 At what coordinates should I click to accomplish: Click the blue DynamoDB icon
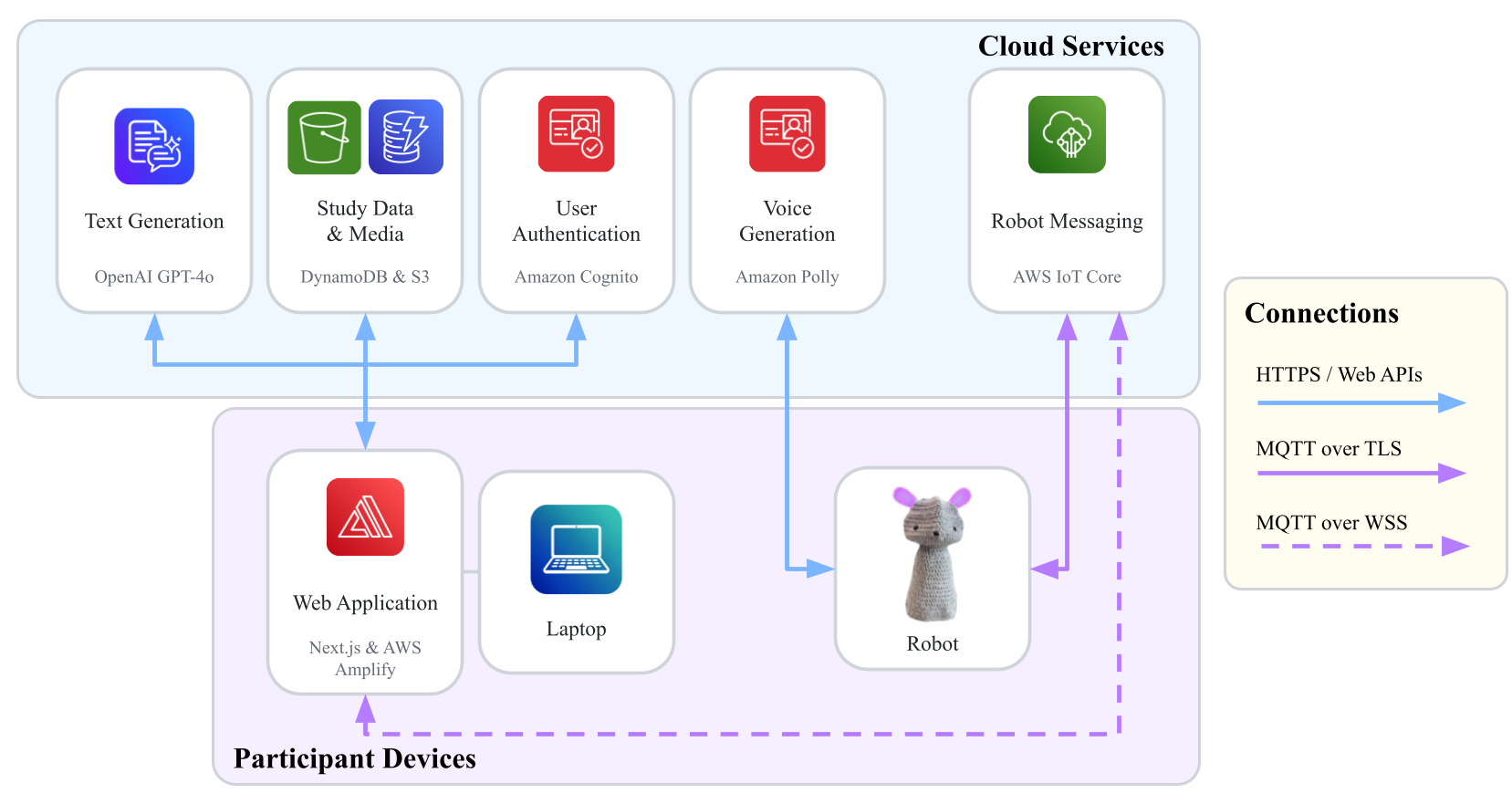tap(406, 137)
